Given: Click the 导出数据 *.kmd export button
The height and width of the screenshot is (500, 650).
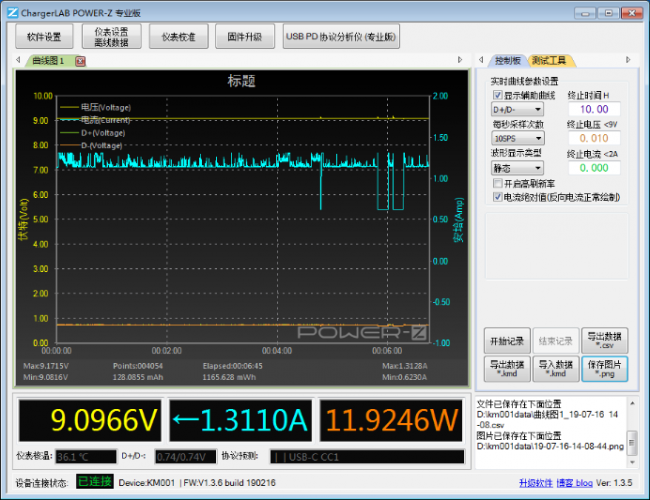Looking at the screenshot, I should tap(507, 369).
